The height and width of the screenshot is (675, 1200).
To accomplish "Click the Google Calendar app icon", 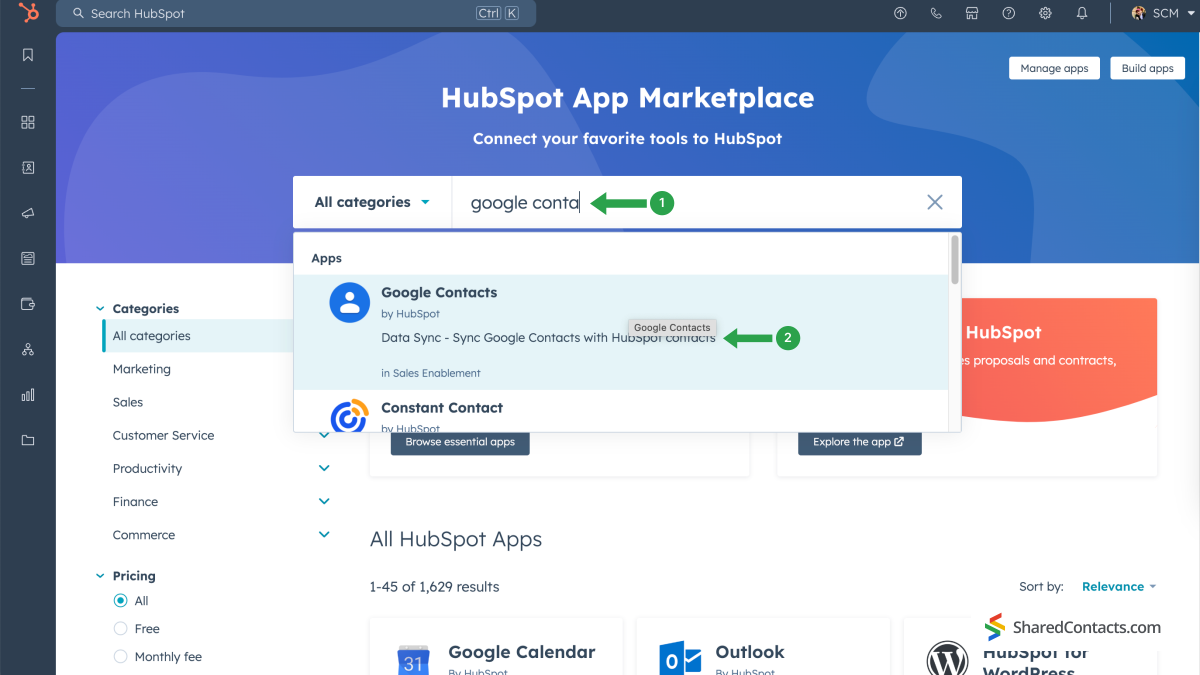I will point(414,660).
